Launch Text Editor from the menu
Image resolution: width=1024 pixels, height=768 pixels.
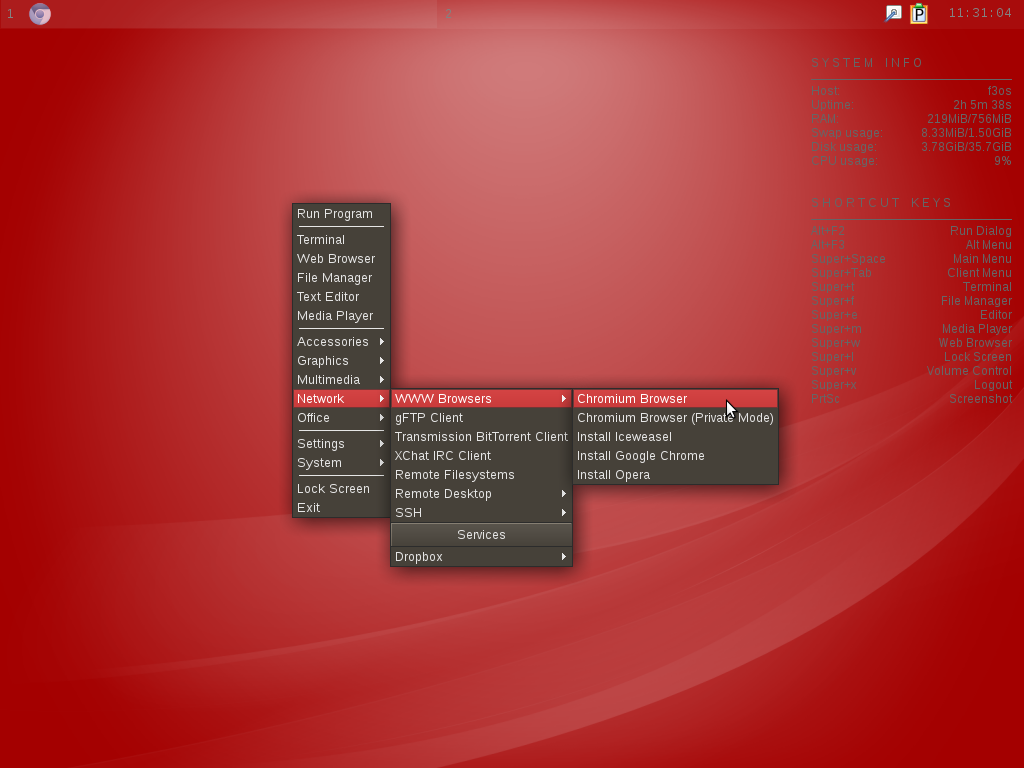coord(341,296)
